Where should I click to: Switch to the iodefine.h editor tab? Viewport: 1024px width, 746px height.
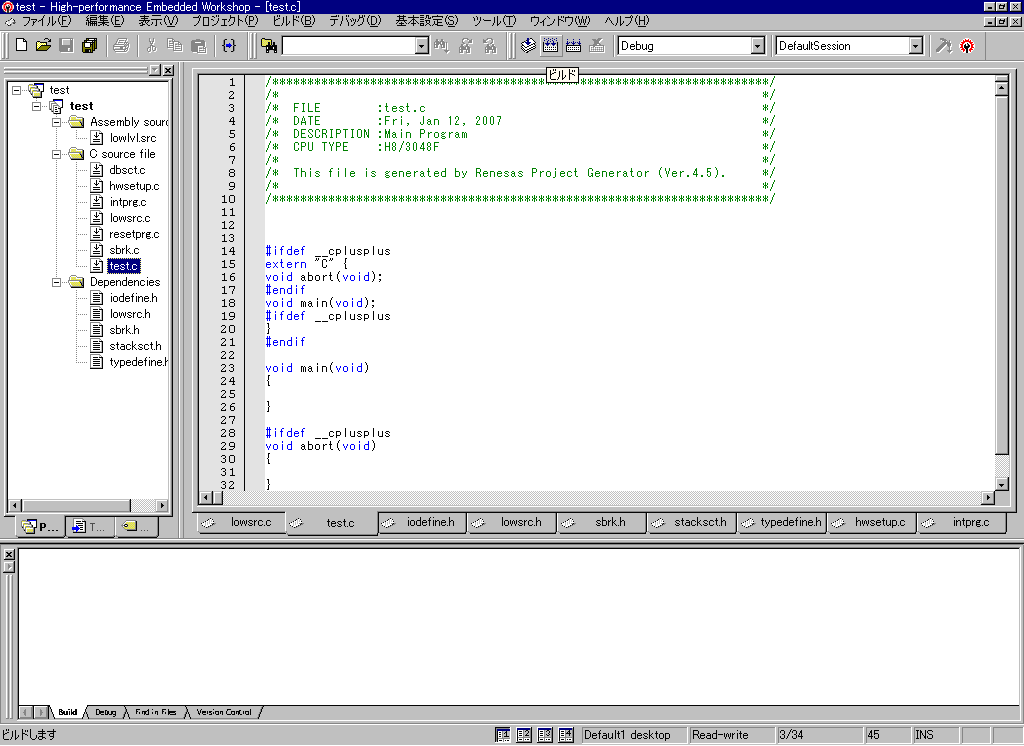[x=430, y=523]
